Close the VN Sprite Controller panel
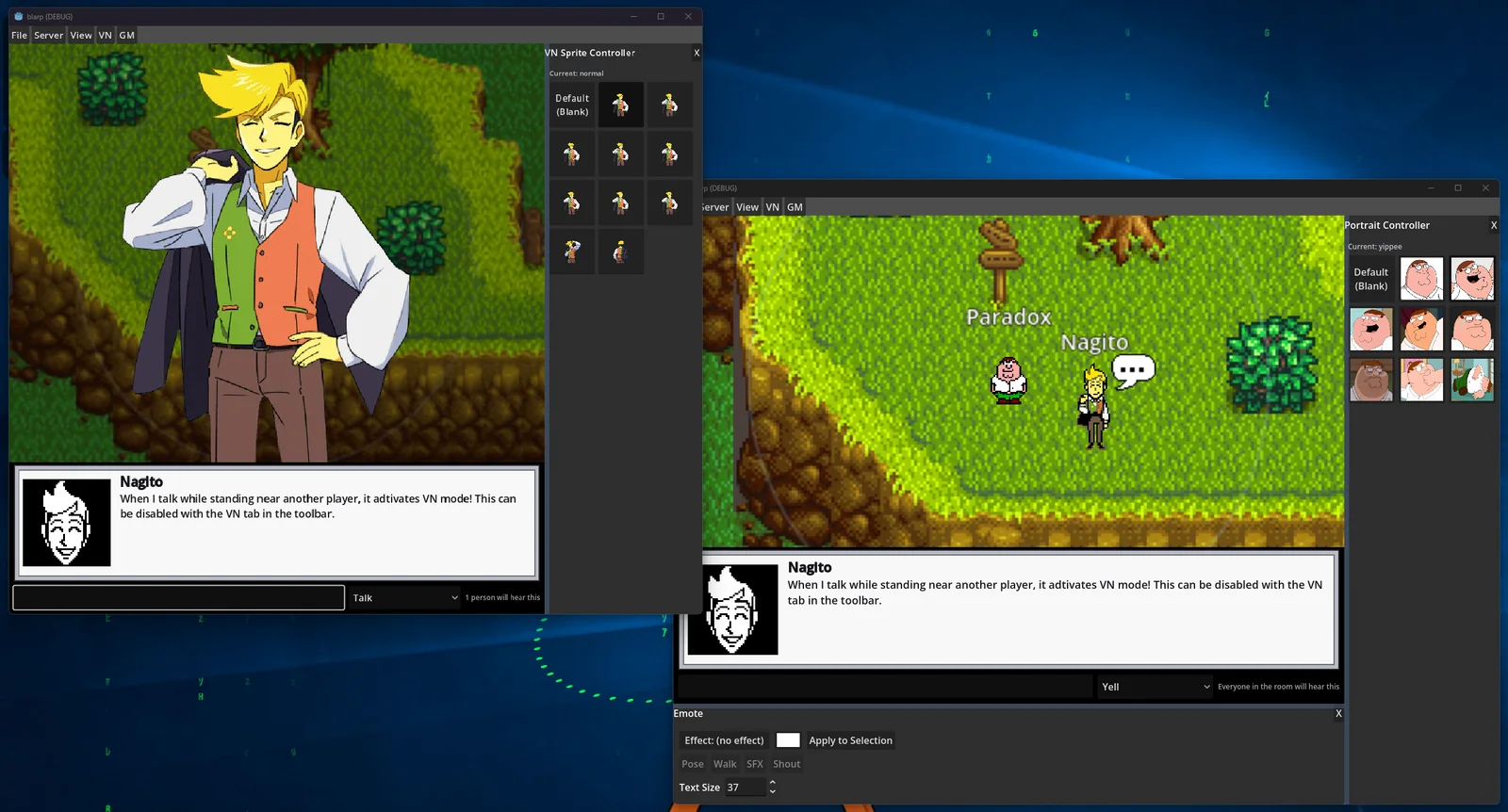Viewport: 1508px width, 812px height. click(x=697, y=53)
